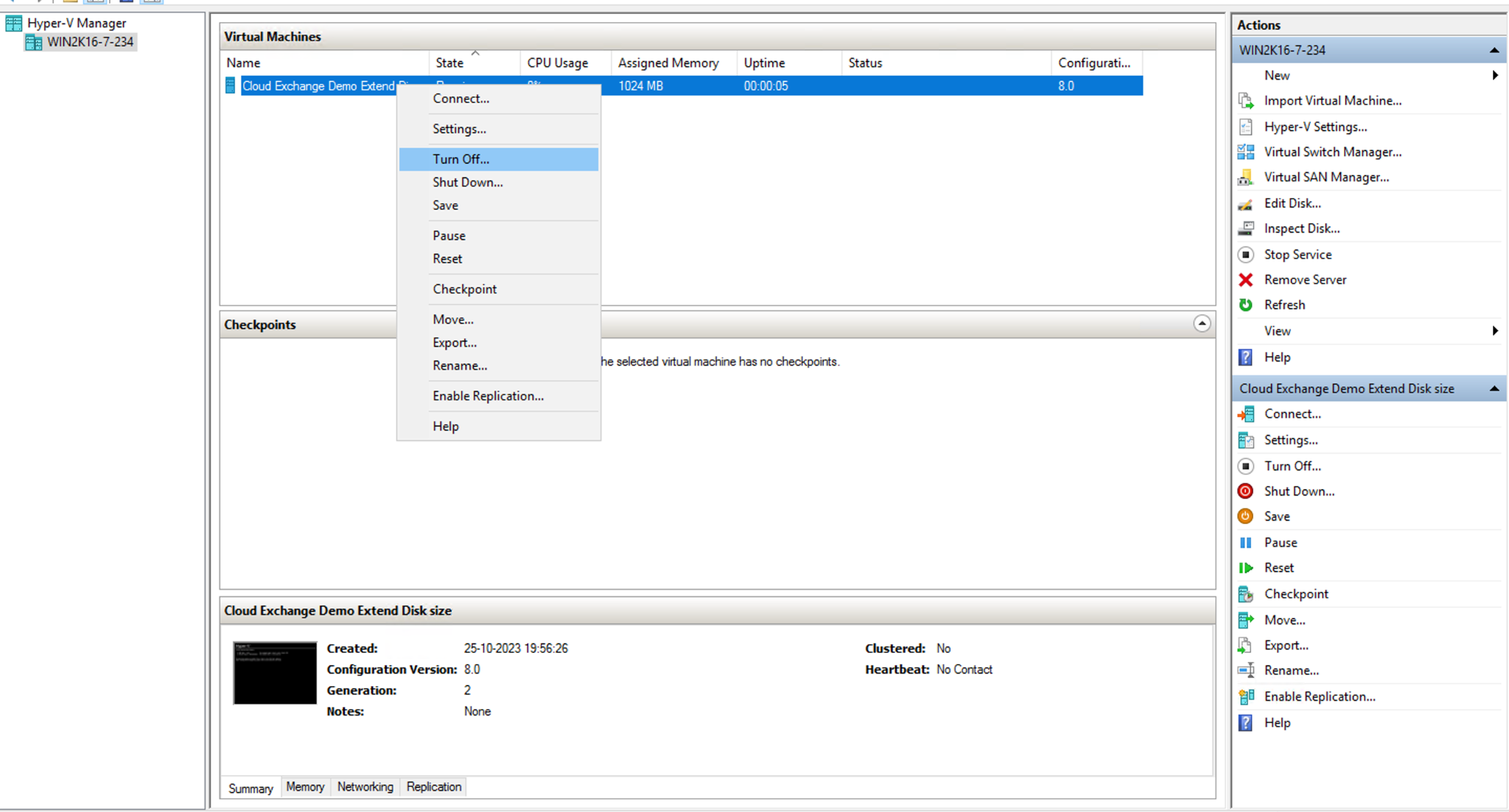1509x812 pixels.
Task: Open Virtual Switch Manager icon
Action: point(1246,152)
